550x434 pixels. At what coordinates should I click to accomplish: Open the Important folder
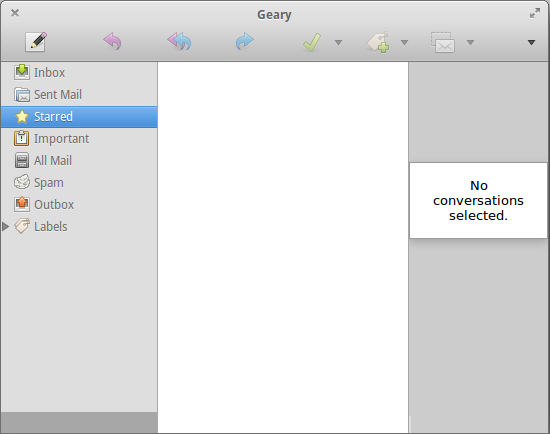[79, 139]
